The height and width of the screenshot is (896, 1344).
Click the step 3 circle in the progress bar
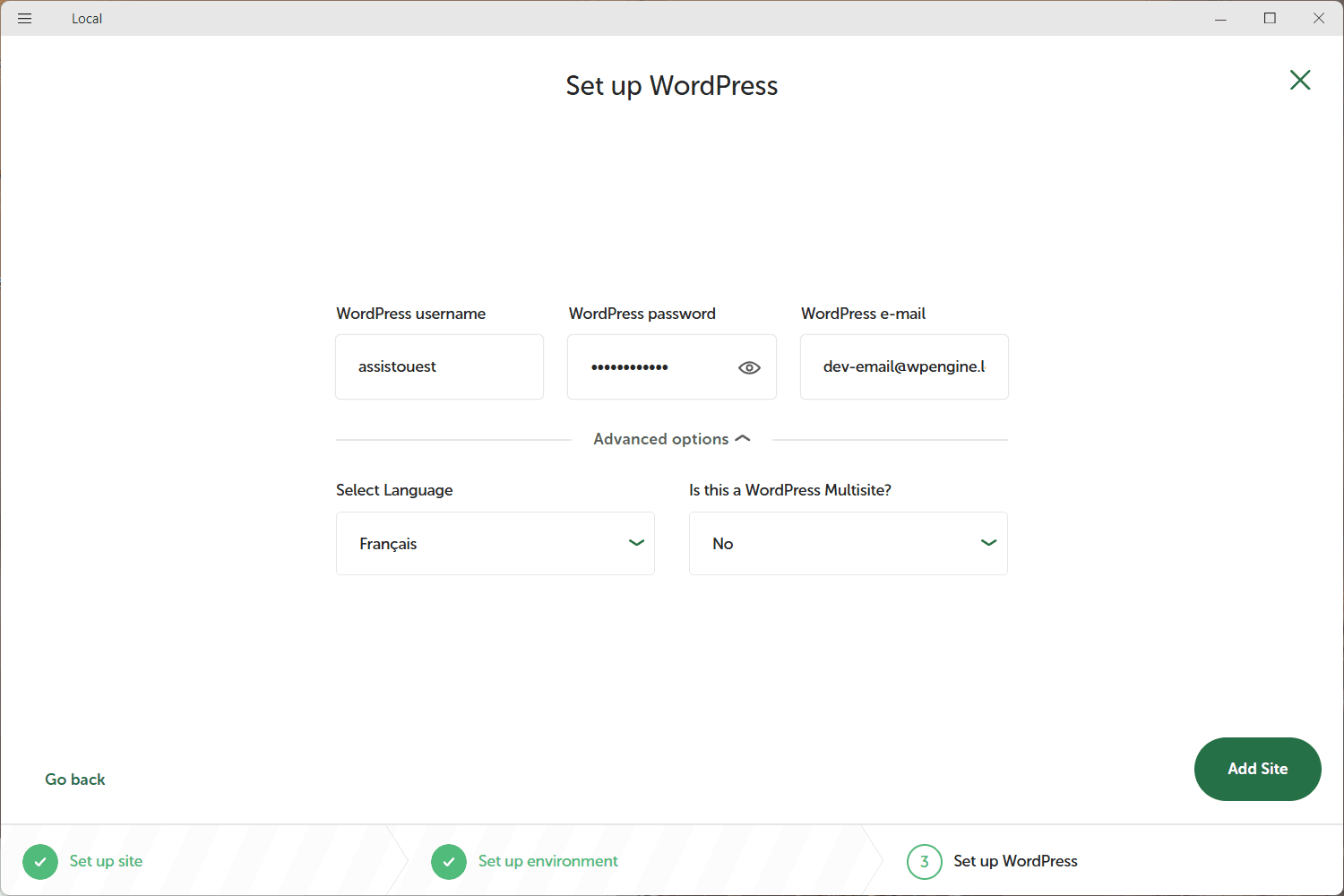pos(924,862)
